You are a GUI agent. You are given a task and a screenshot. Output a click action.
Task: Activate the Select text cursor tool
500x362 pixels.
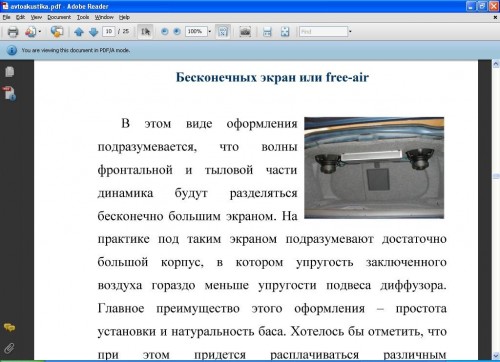(x=145, y=32)
